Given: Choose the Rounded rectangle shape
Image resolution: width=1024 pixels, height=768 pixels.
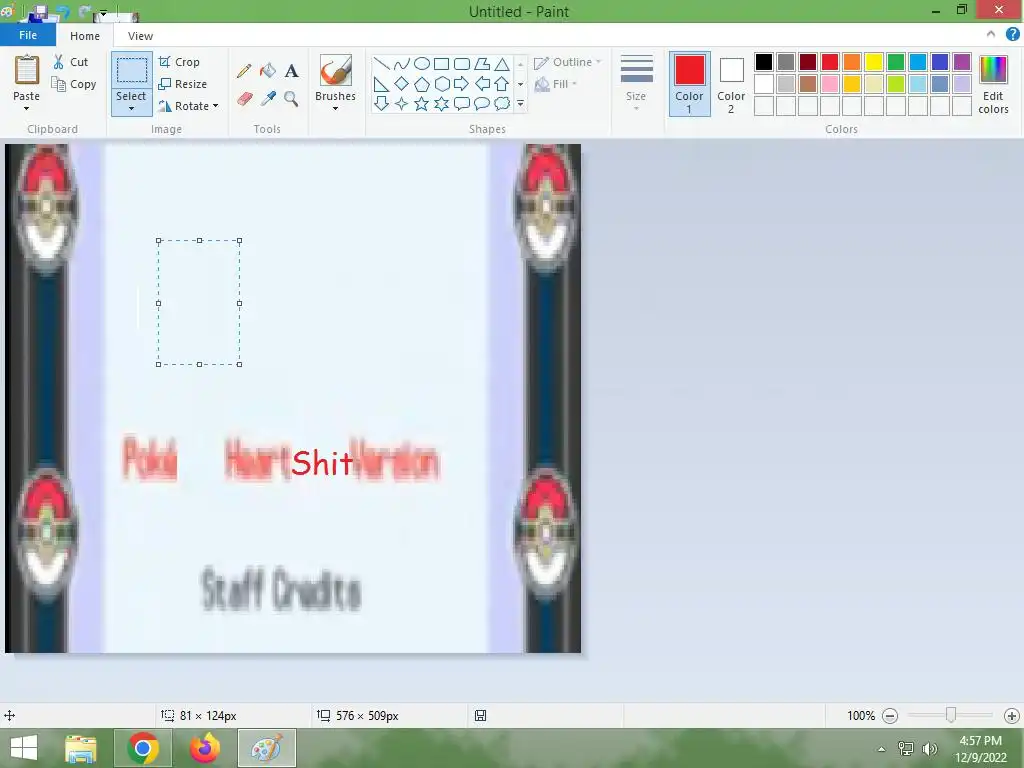Looking at the screenshot, I should (x=462, y=63).
